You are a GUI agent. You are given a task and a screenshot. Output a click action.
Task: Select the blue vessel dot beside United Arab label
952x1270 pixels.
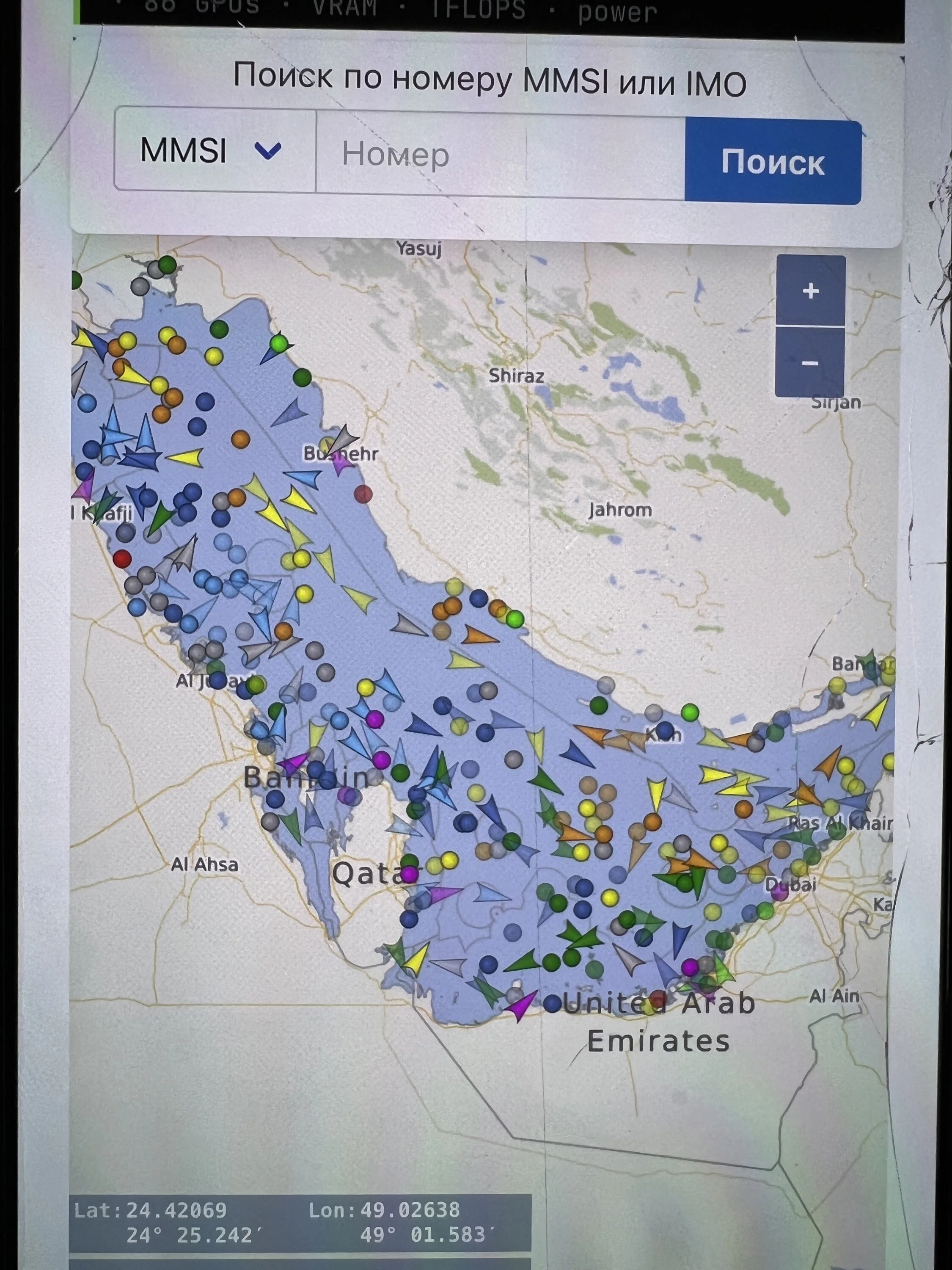coord(552,1003)
